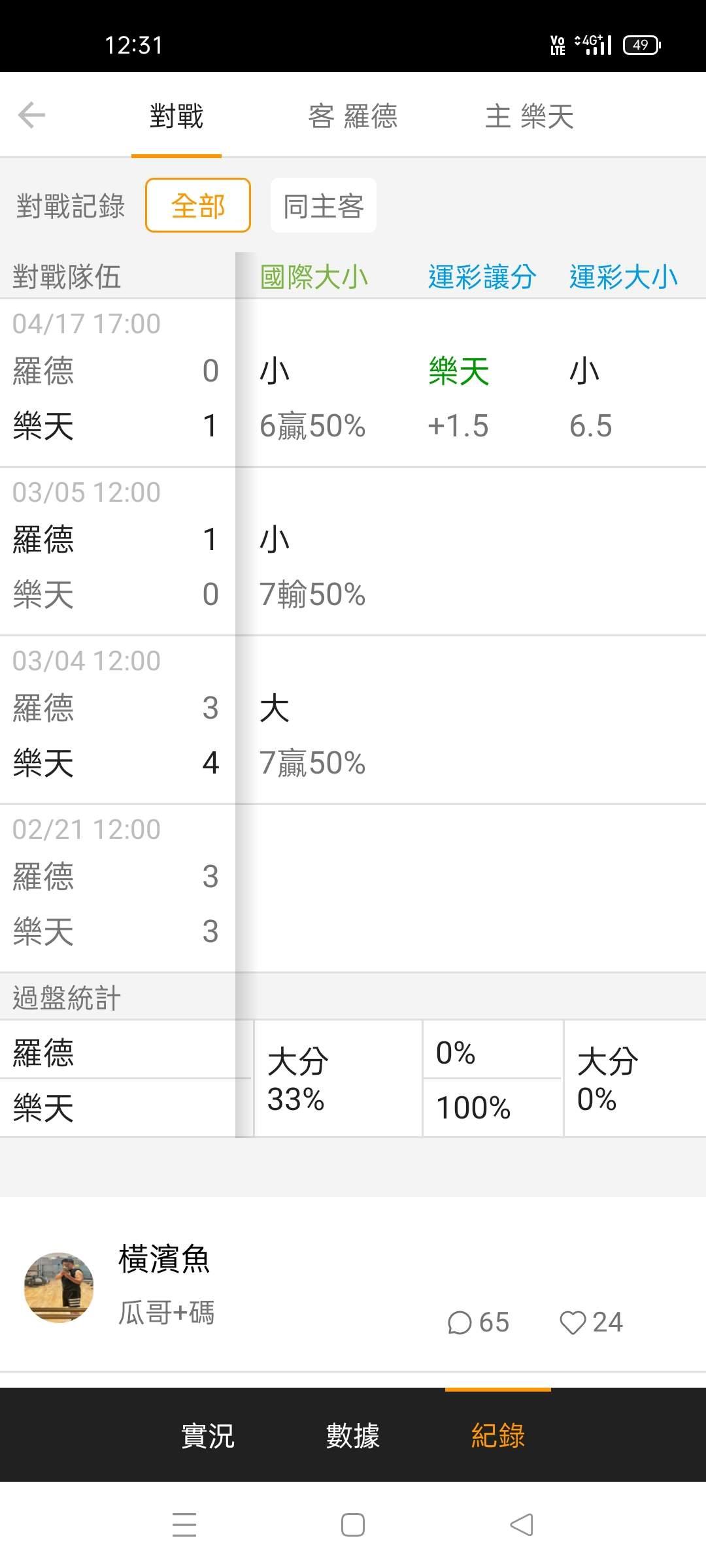
Task: Tap the 運彩大小 column header
Action: 624,277
